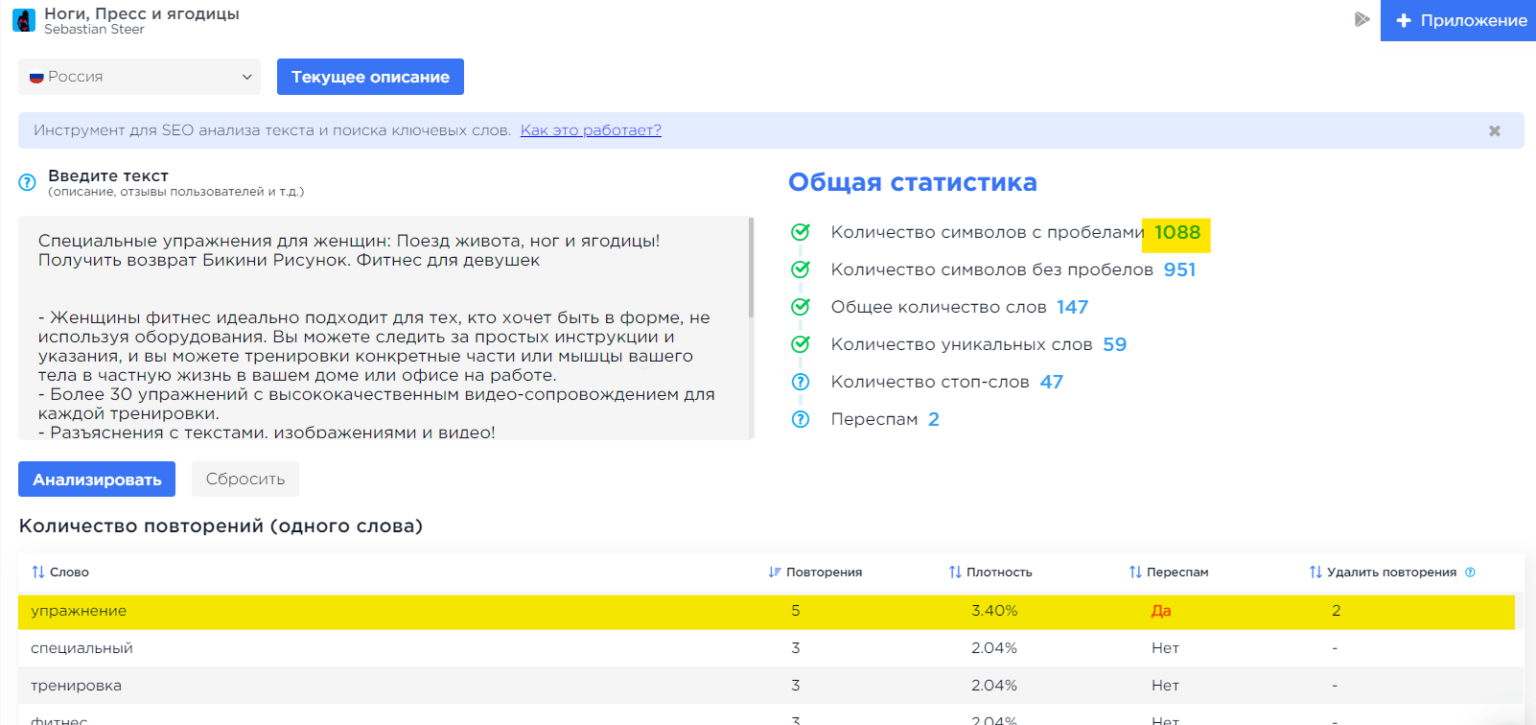Click the green checkmark beside Общее количество слов

(800, 307)
